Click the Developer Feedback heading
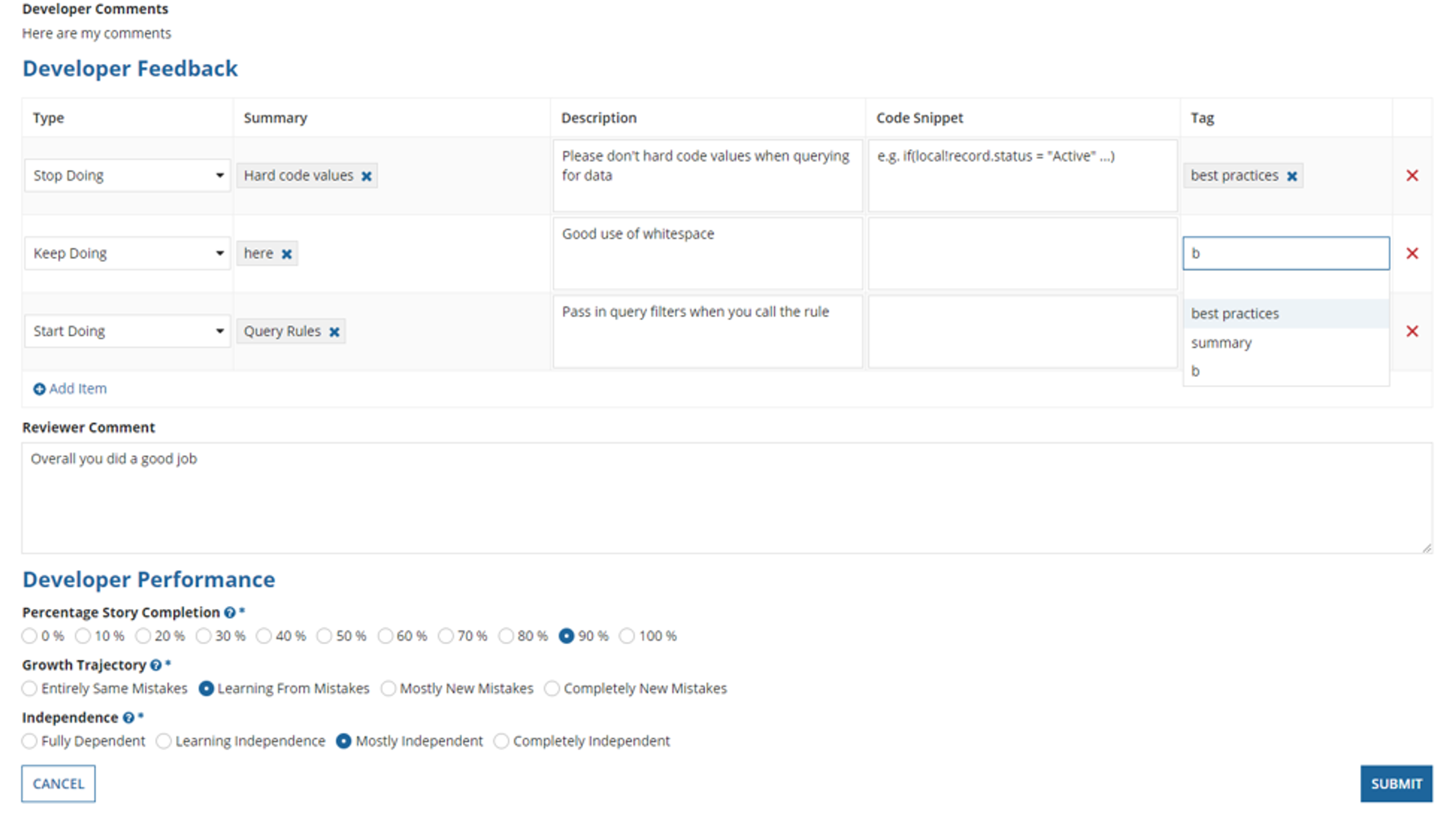The width and height of the screenshot is (1456, 839). [x=130, y=69]
